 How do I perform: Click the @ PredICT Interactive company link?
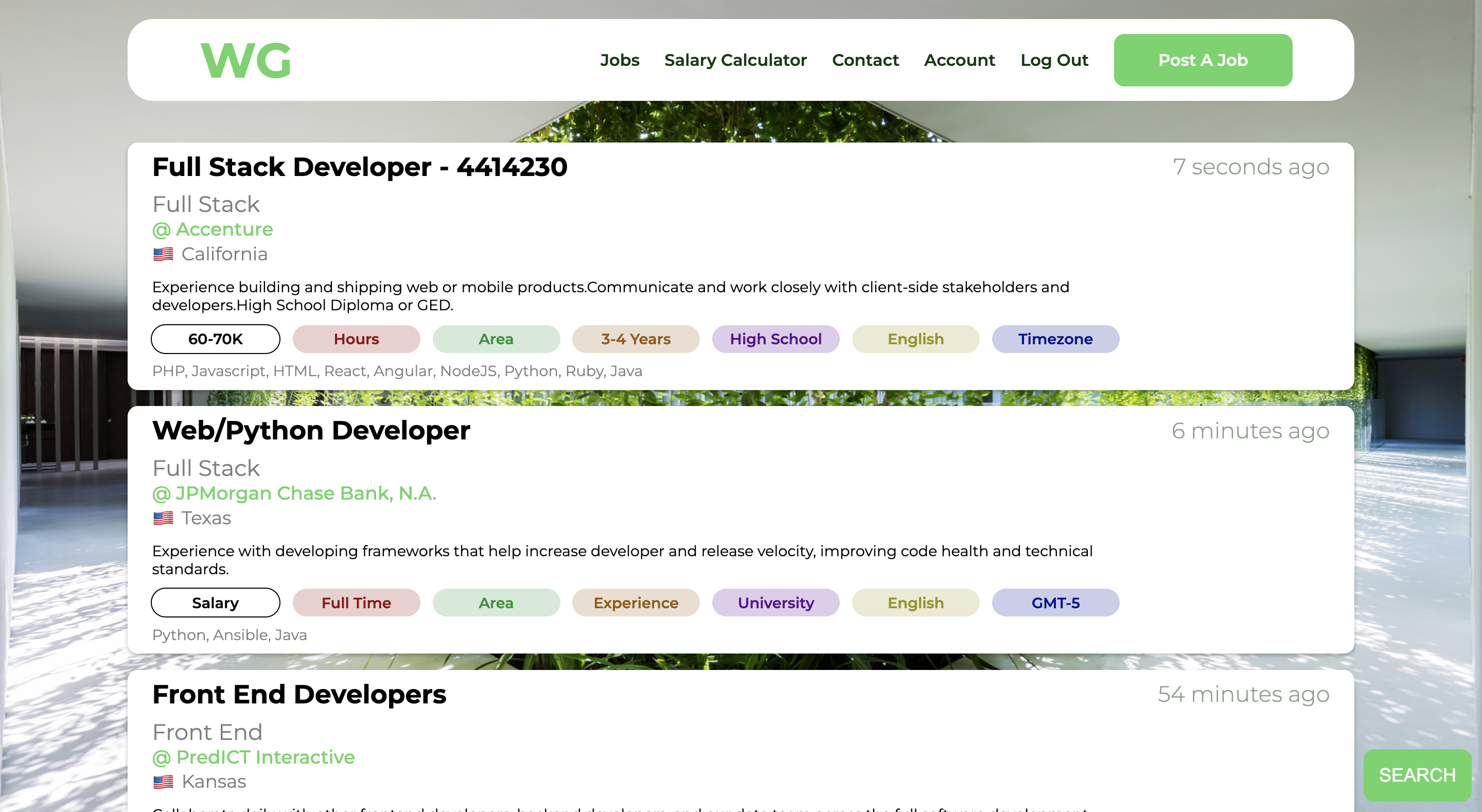[x=253, y=757]
